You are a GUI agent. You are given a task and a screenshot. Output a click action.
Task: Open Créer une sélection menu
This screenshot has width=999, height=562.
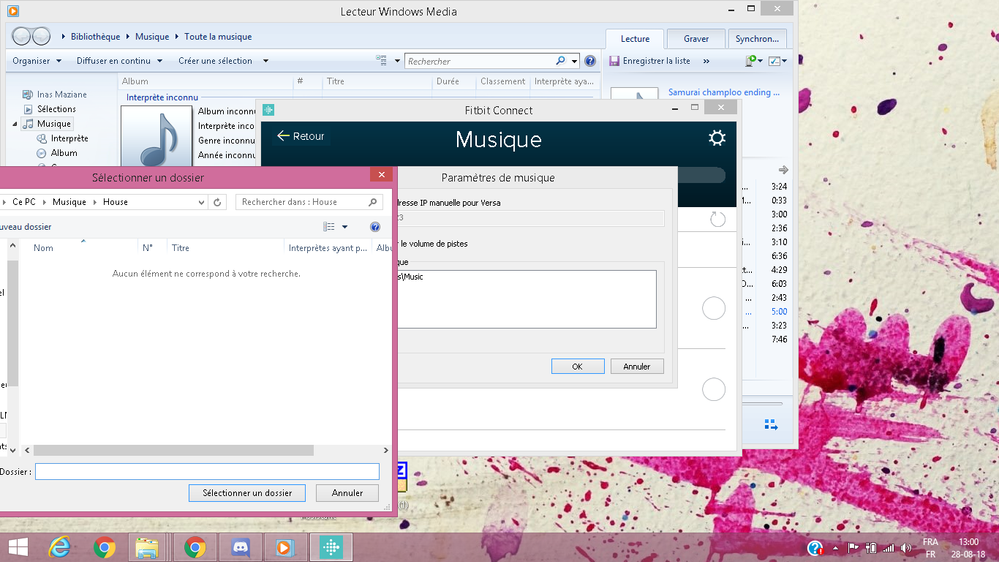223,61
